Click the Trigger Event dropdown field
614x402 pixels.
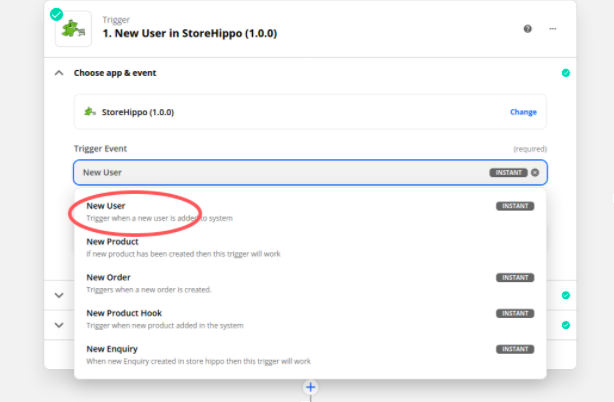310,173
